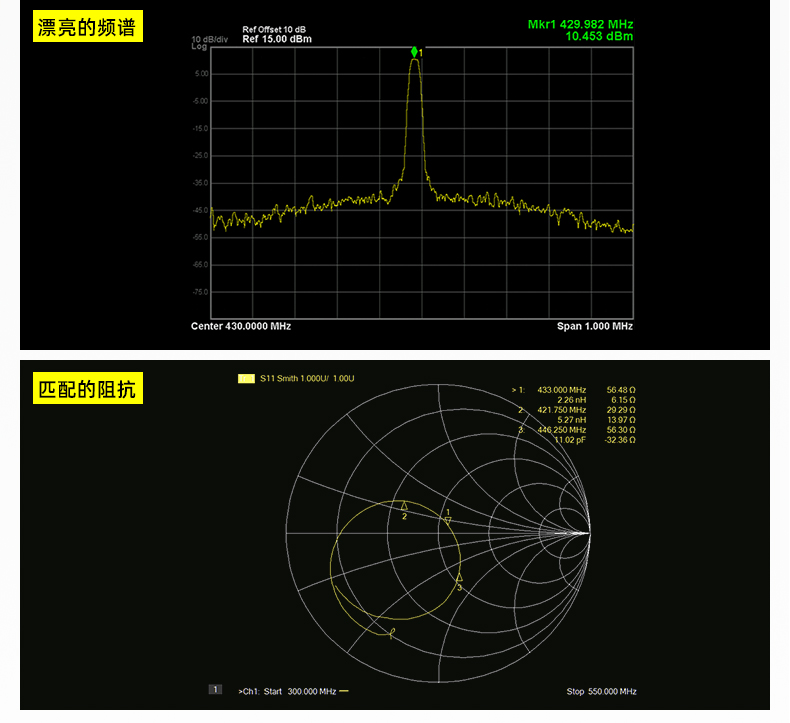Viewport: 790px width, 723px height.
Task: Select the Center 430.0000 MHz label
Action: coord(241,326)
